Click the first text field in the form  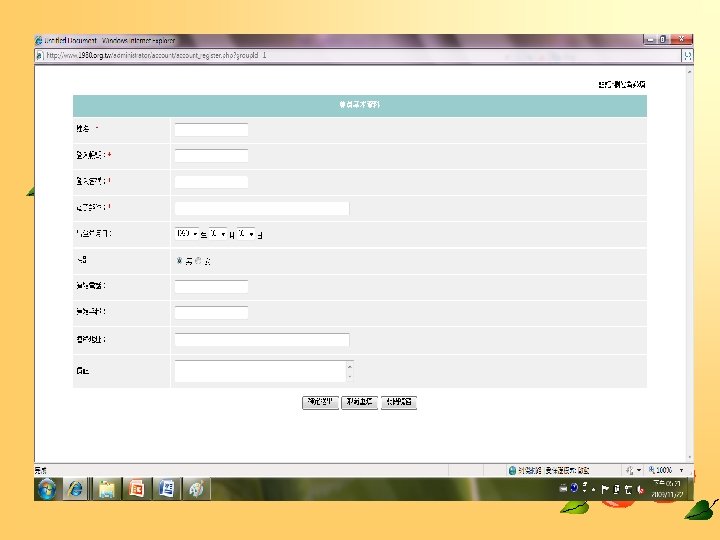point(211,129)
